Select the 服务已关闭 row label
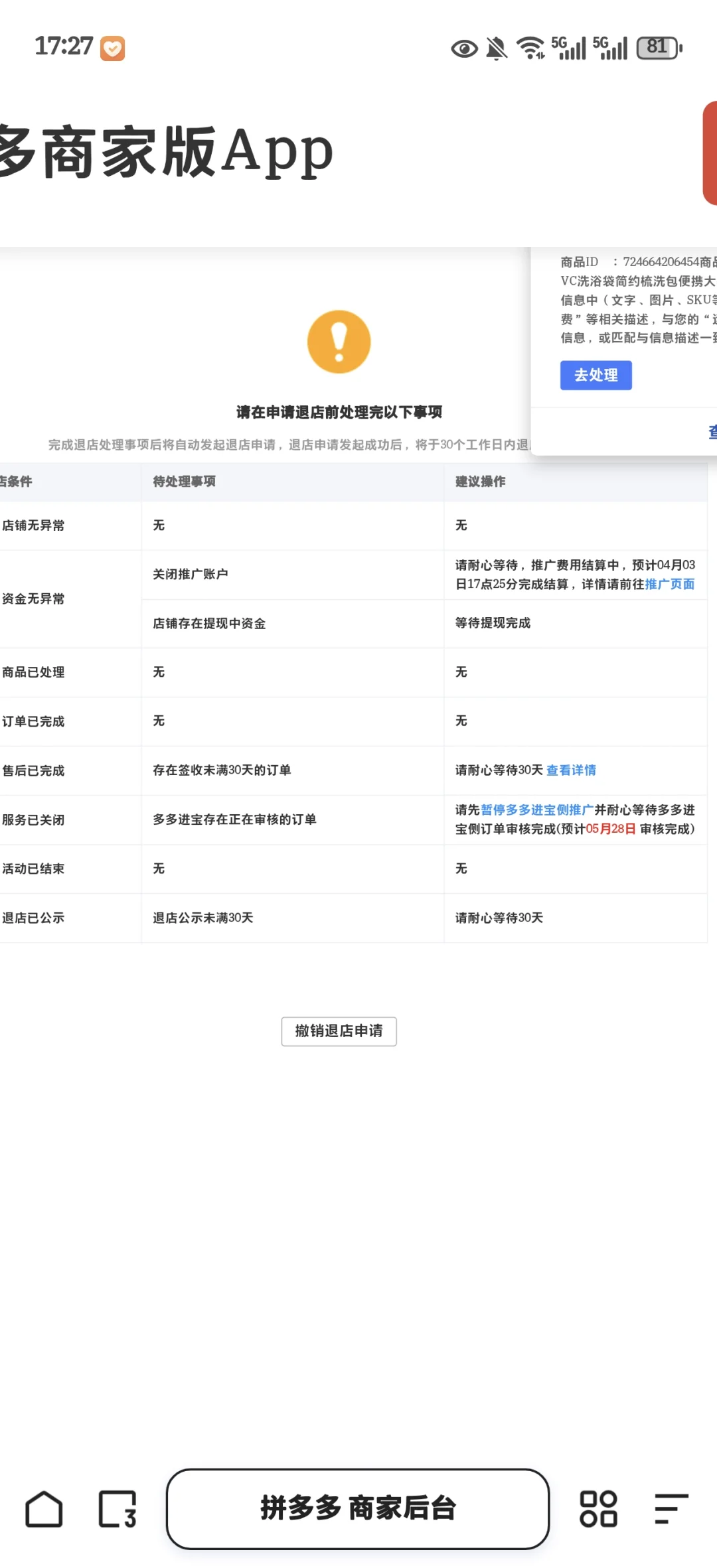The width and height of the screenshot is (717, 1568). pyautogui.click(x=33, y=820)
